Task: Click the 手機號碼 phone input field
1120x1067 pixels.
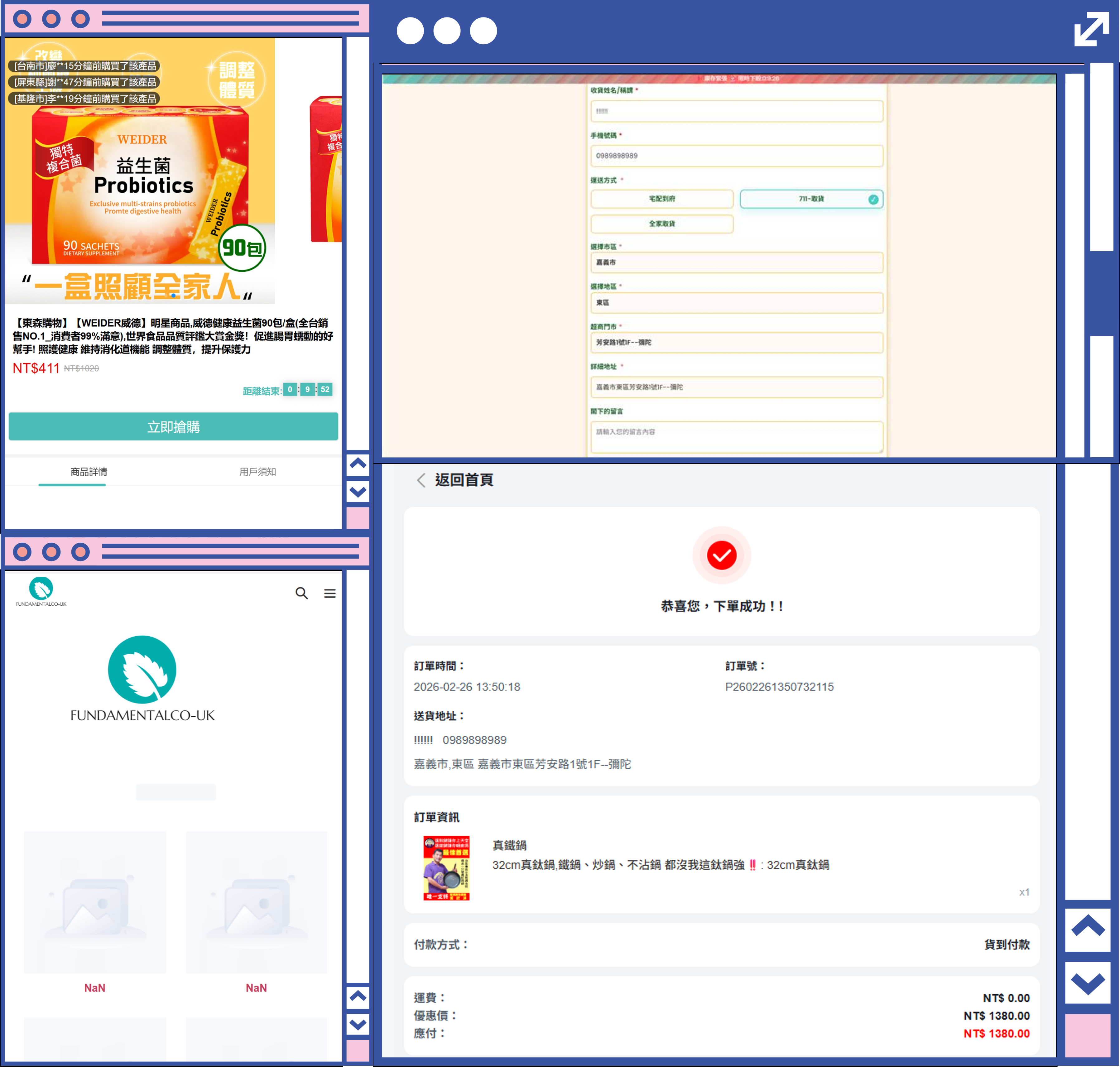Action: pyautogui.click(x=737, y=156)
